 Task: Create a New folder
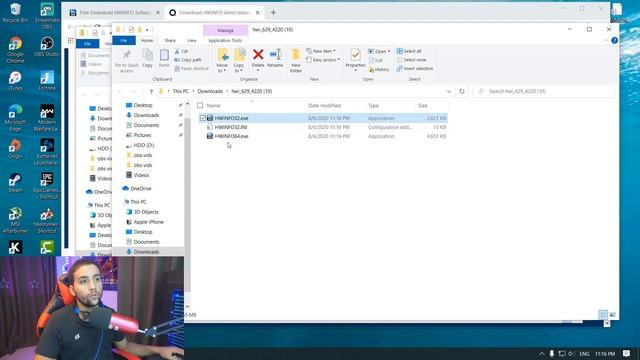[296, 60]
